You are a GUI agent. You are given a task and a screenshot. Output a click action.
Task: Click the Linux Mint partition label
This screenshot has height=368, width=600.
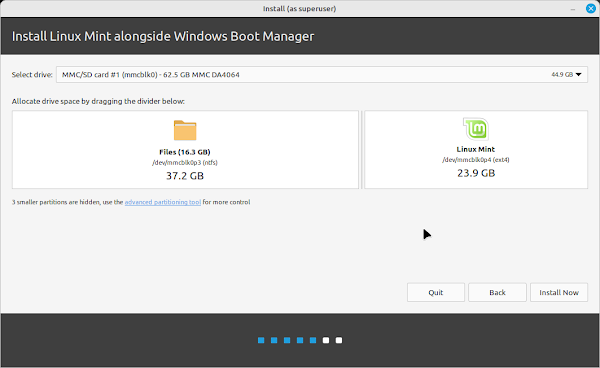[x=476, y=149]
